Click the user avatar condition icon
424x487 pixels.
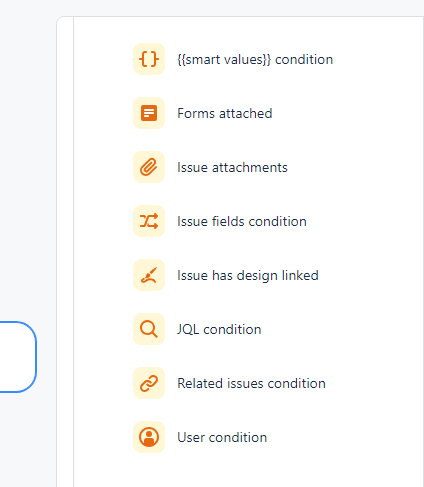(149, 437)
